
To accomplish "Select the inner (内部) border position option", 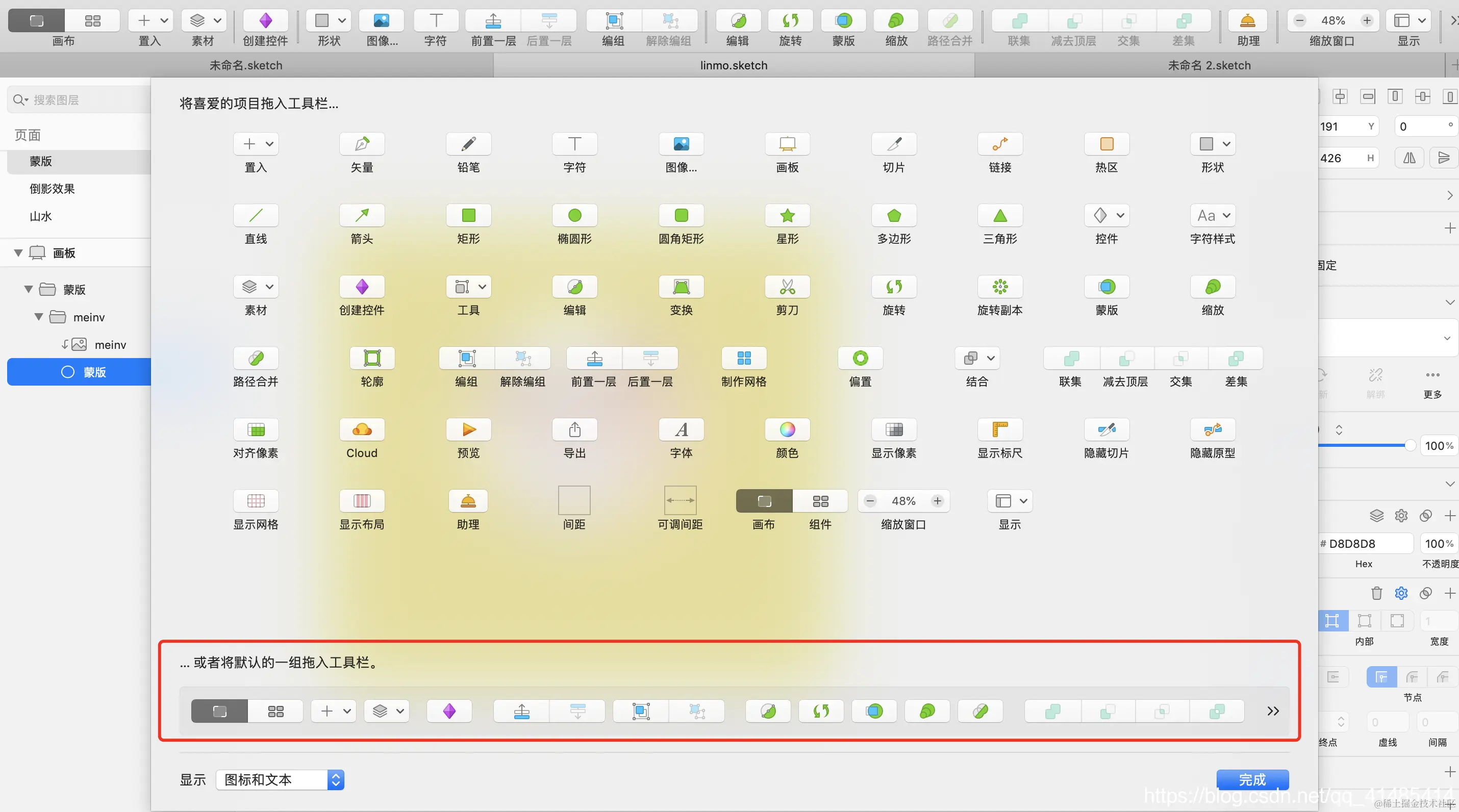I will coord(1332,621).
